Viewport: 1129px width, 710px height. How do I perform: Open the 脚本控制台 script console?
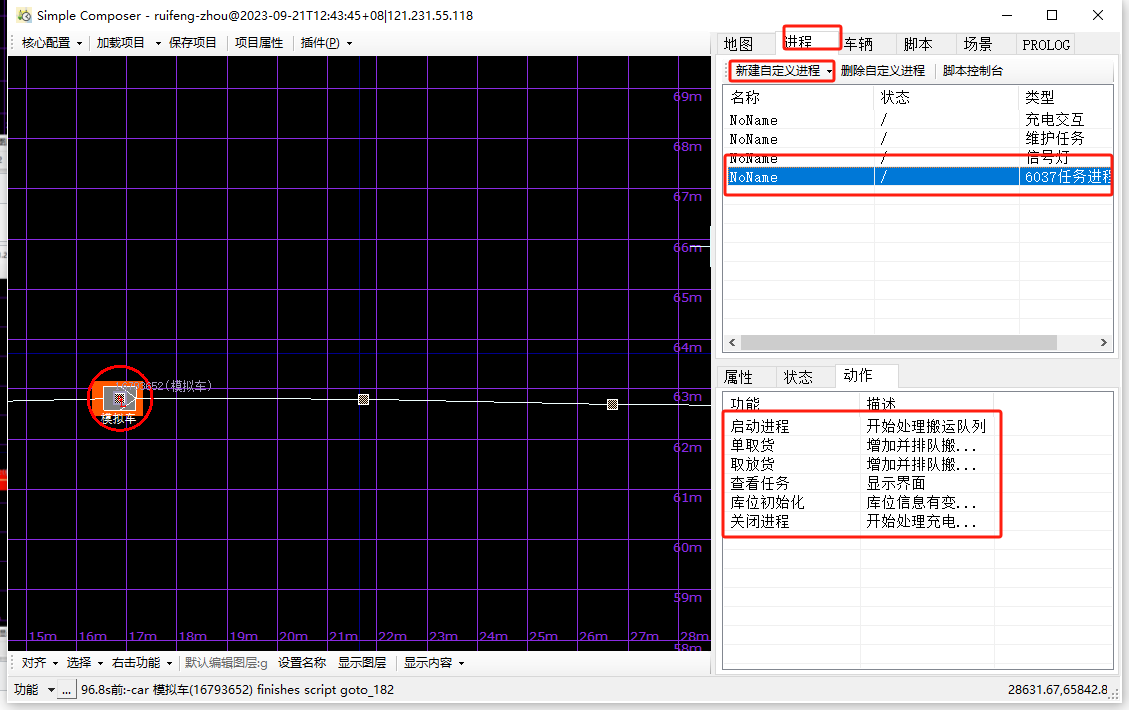coord(973,71)
